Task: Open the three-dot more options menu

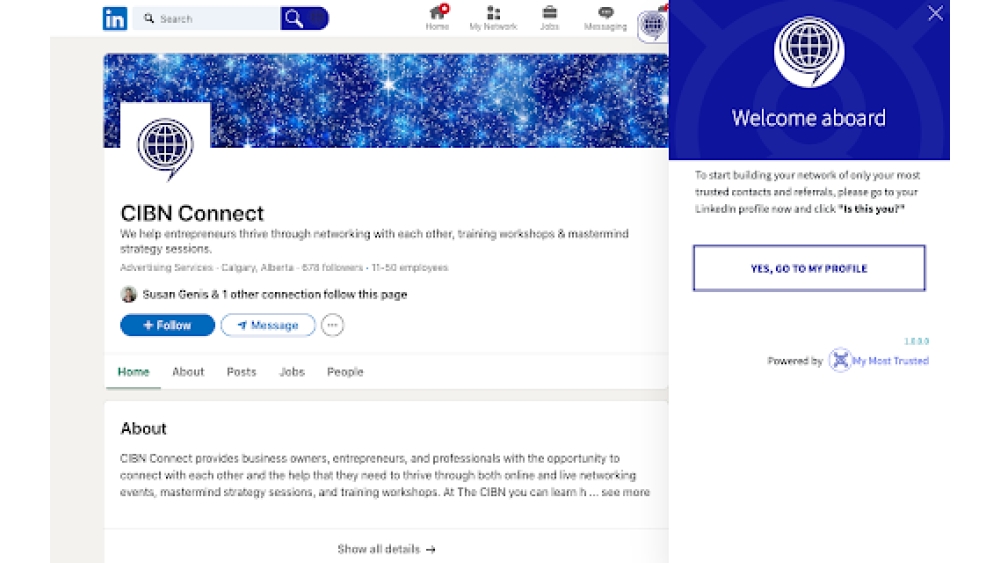Action: (332, 325)
